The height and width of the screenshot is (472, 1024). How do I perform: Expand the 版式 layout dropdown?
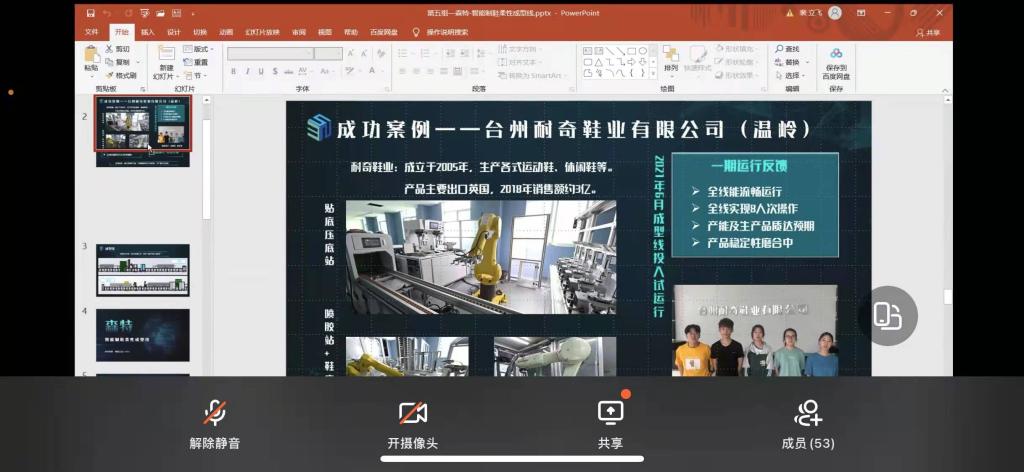199,49
